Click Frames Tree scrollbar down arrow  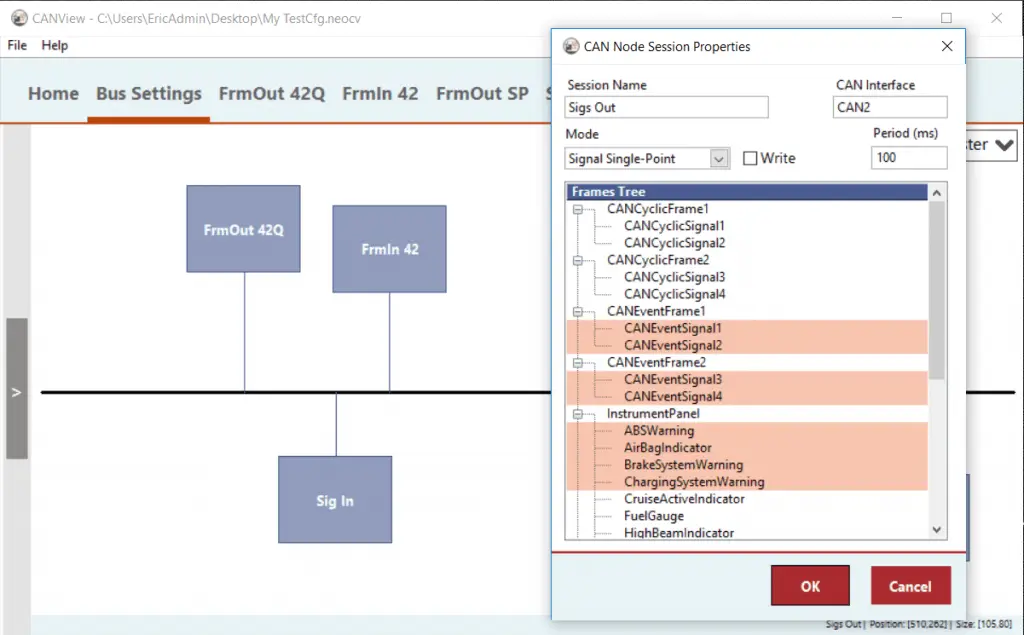(937, 530)
